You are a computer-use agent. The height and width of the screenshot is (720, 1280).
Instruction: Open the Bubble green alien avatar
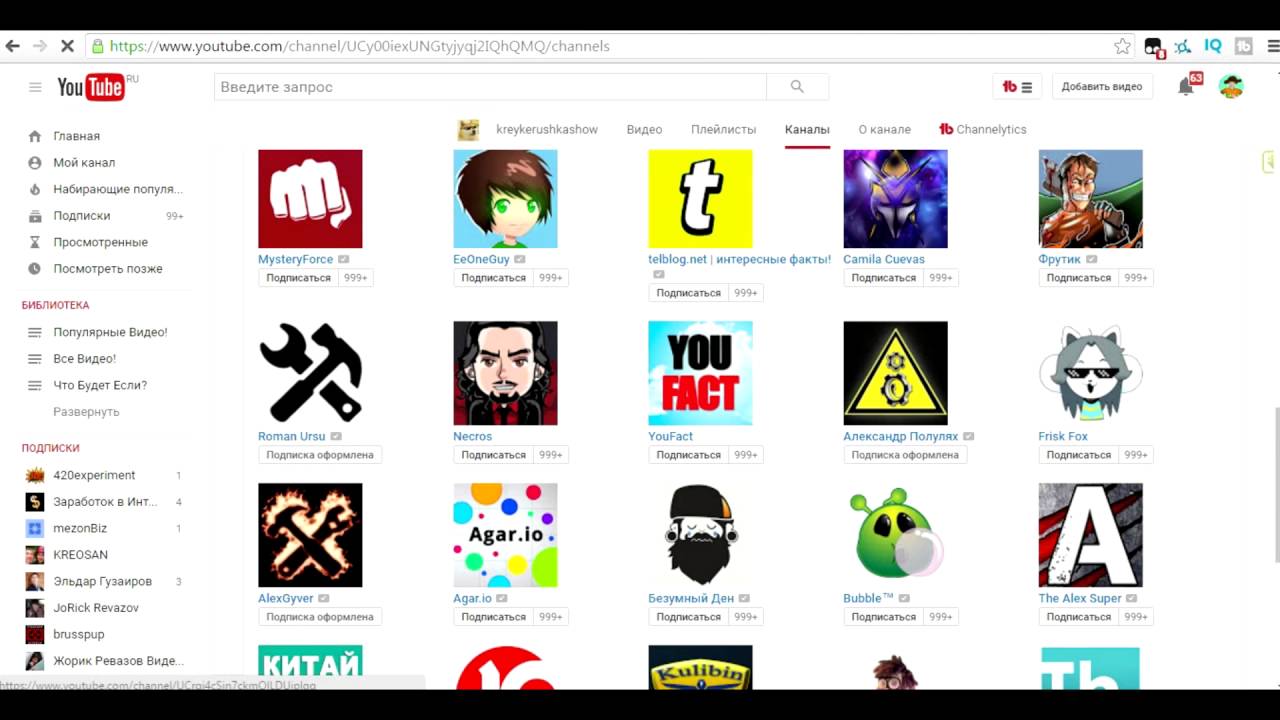(895, 535)
